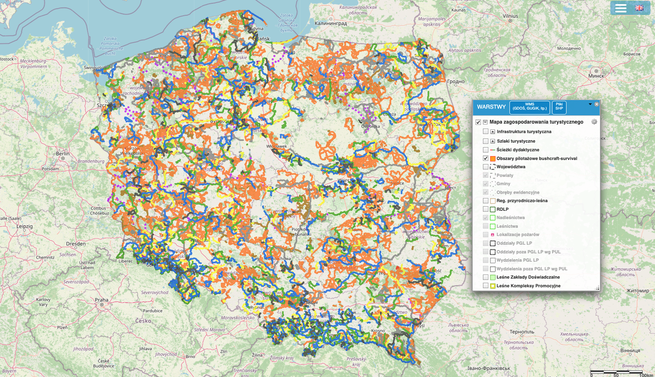This screenshot has height=377, width=655.
Task: Click the RDLP green legend icon
Action: (493, 209)
